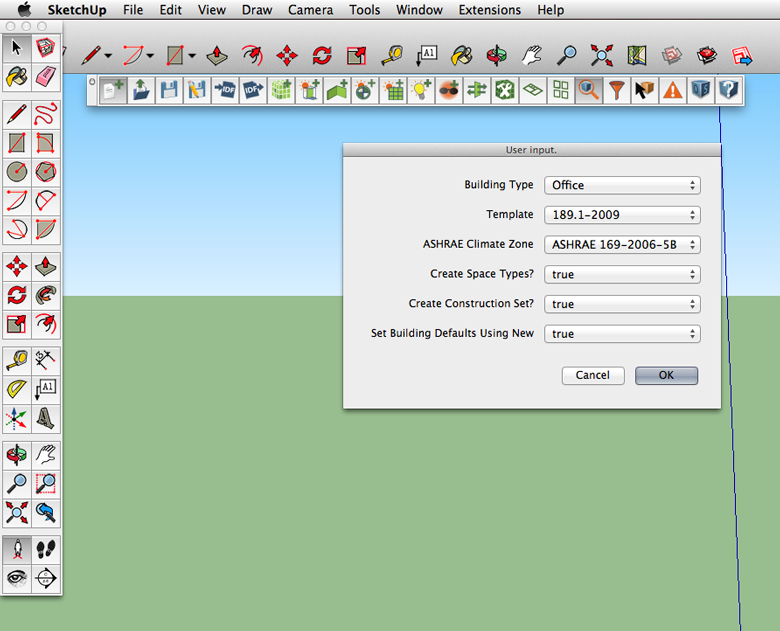The image size is (780, 631).
Task: Open the ASHRAE Climate Zone dropdown
Action: point(621,244)
